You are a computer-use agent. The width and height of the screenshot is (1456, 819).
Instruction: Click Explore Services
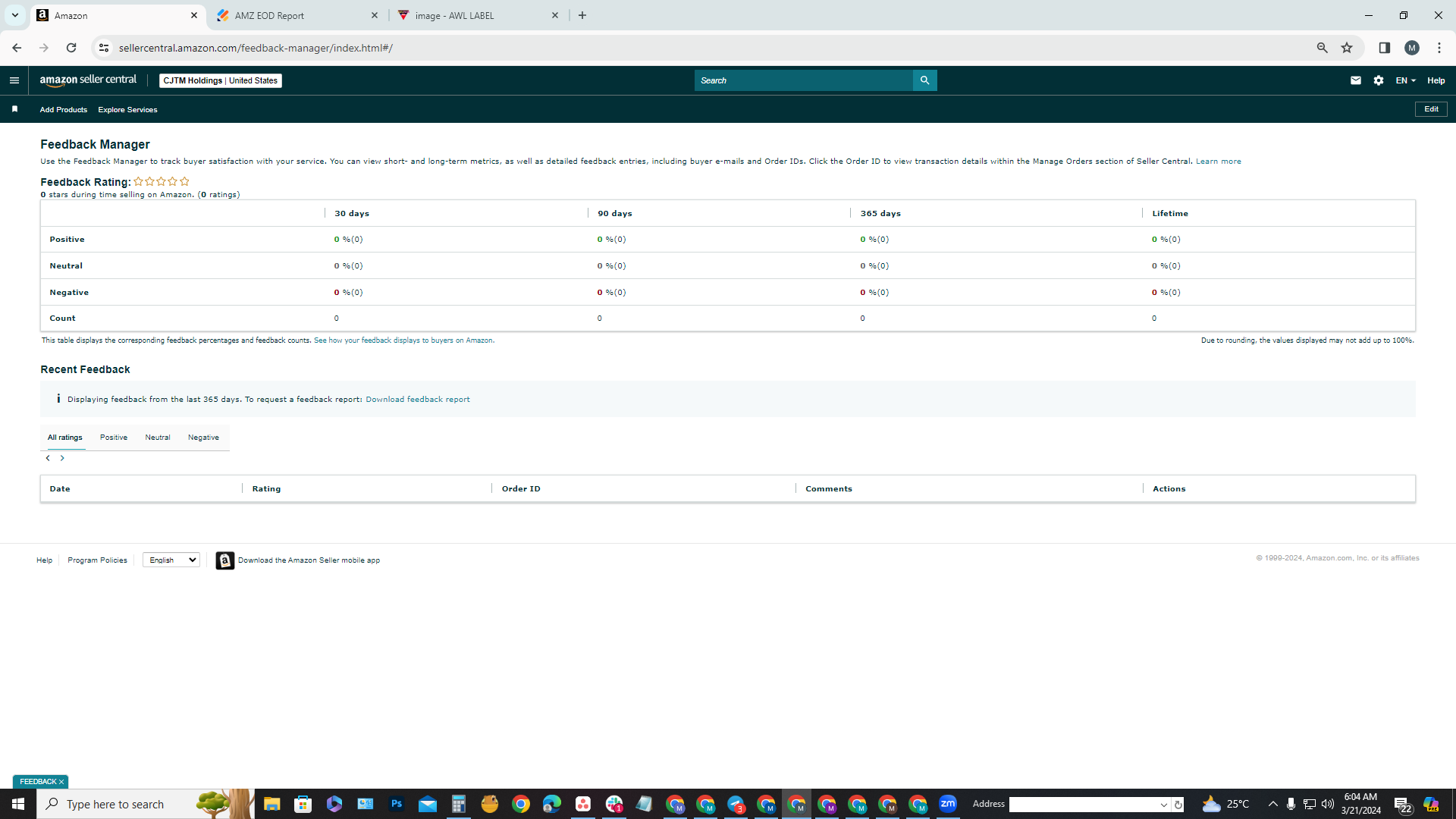(x=127, y=110)
